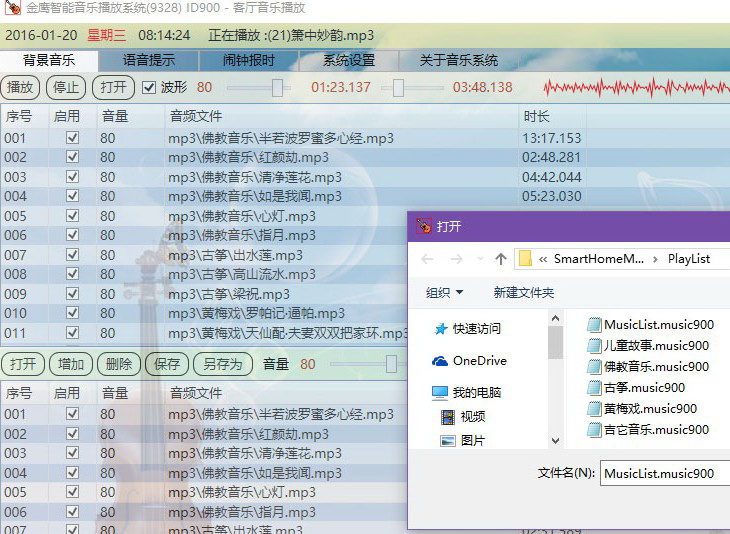Click file icon of 儿童故事.music900
This screenshot has height=534, width=730.
[594, 345]
